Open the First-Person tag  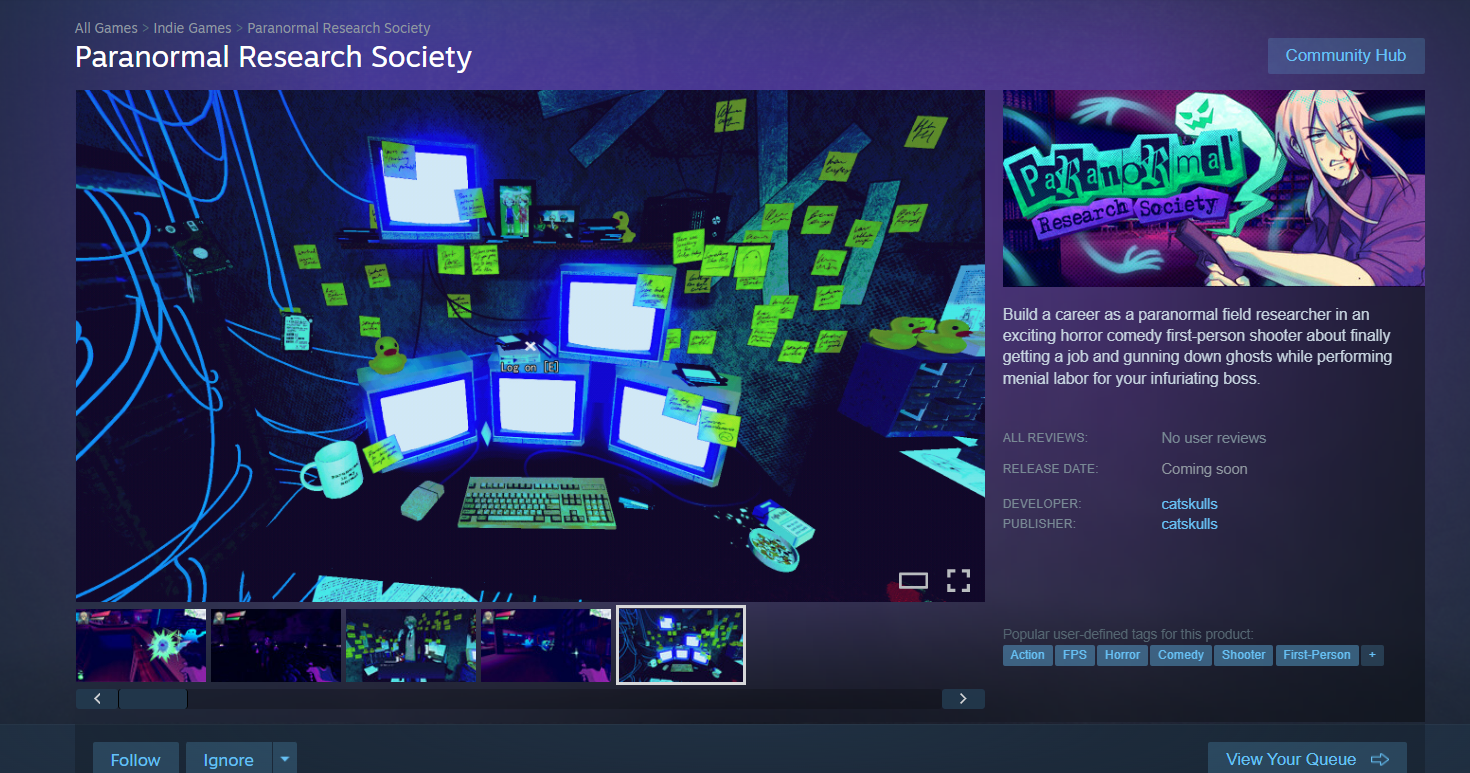[1317, 655]
